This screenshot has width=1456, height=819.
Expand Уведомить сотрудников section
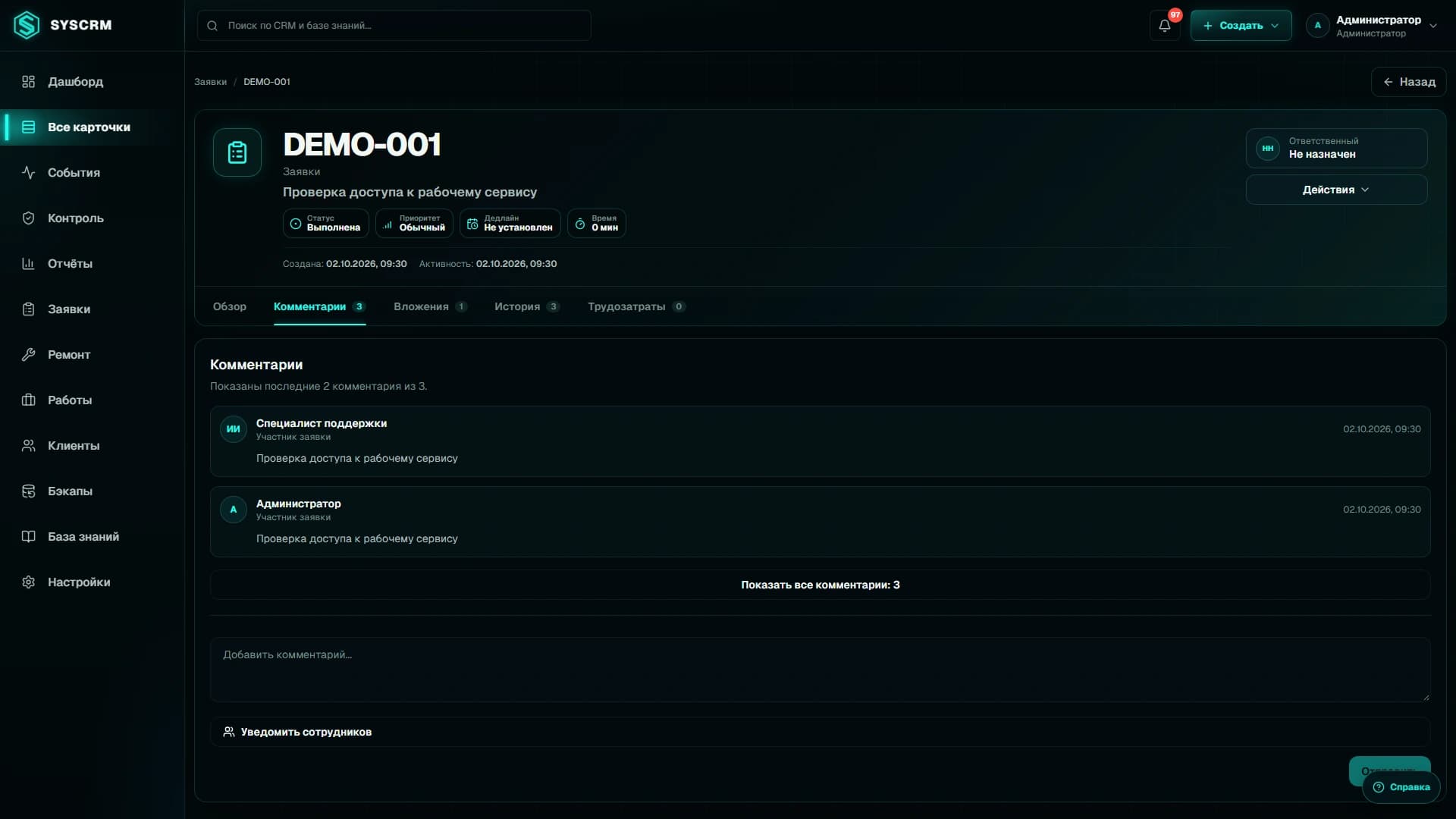coord(820,732)
